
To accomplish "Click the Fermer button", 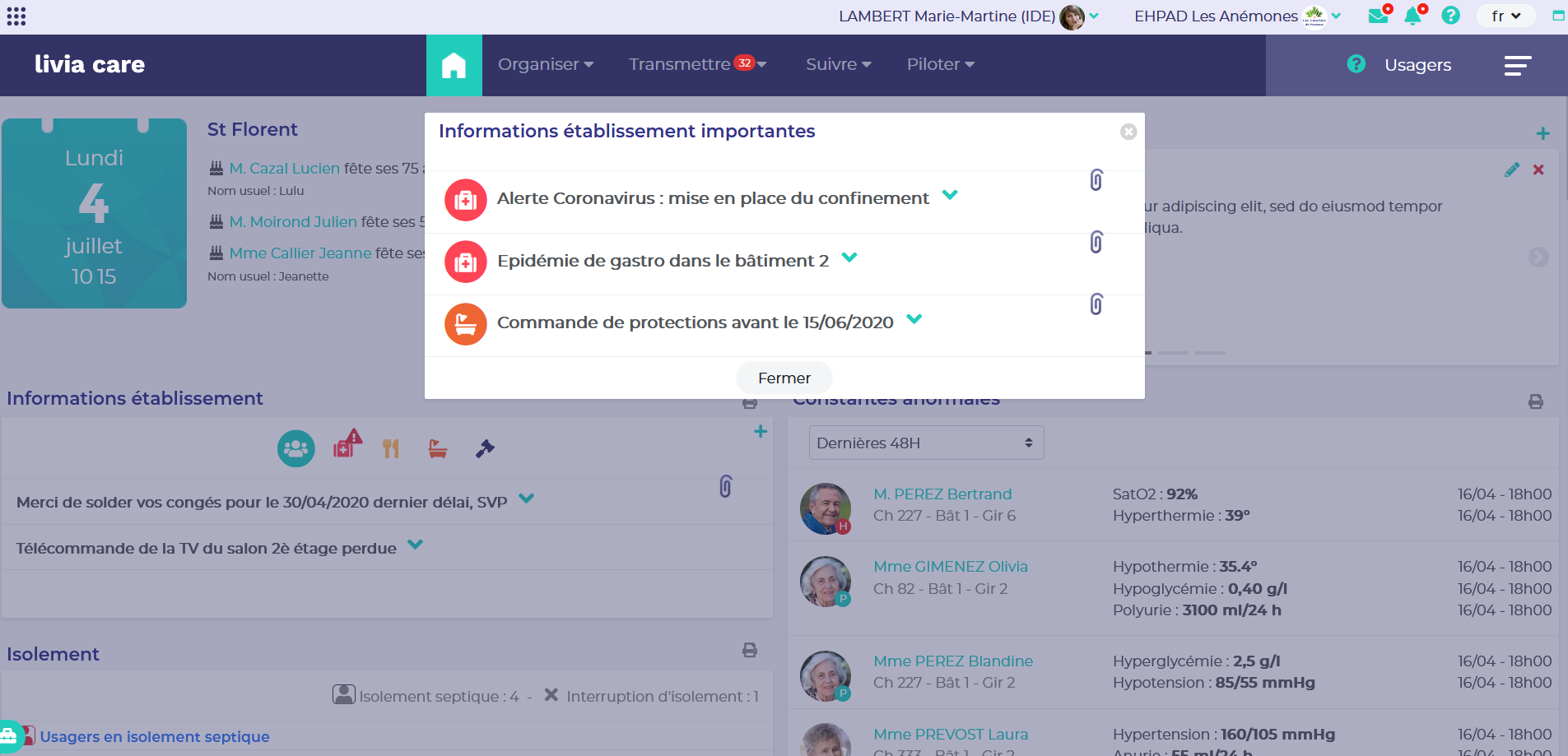I will click(784, 378).
